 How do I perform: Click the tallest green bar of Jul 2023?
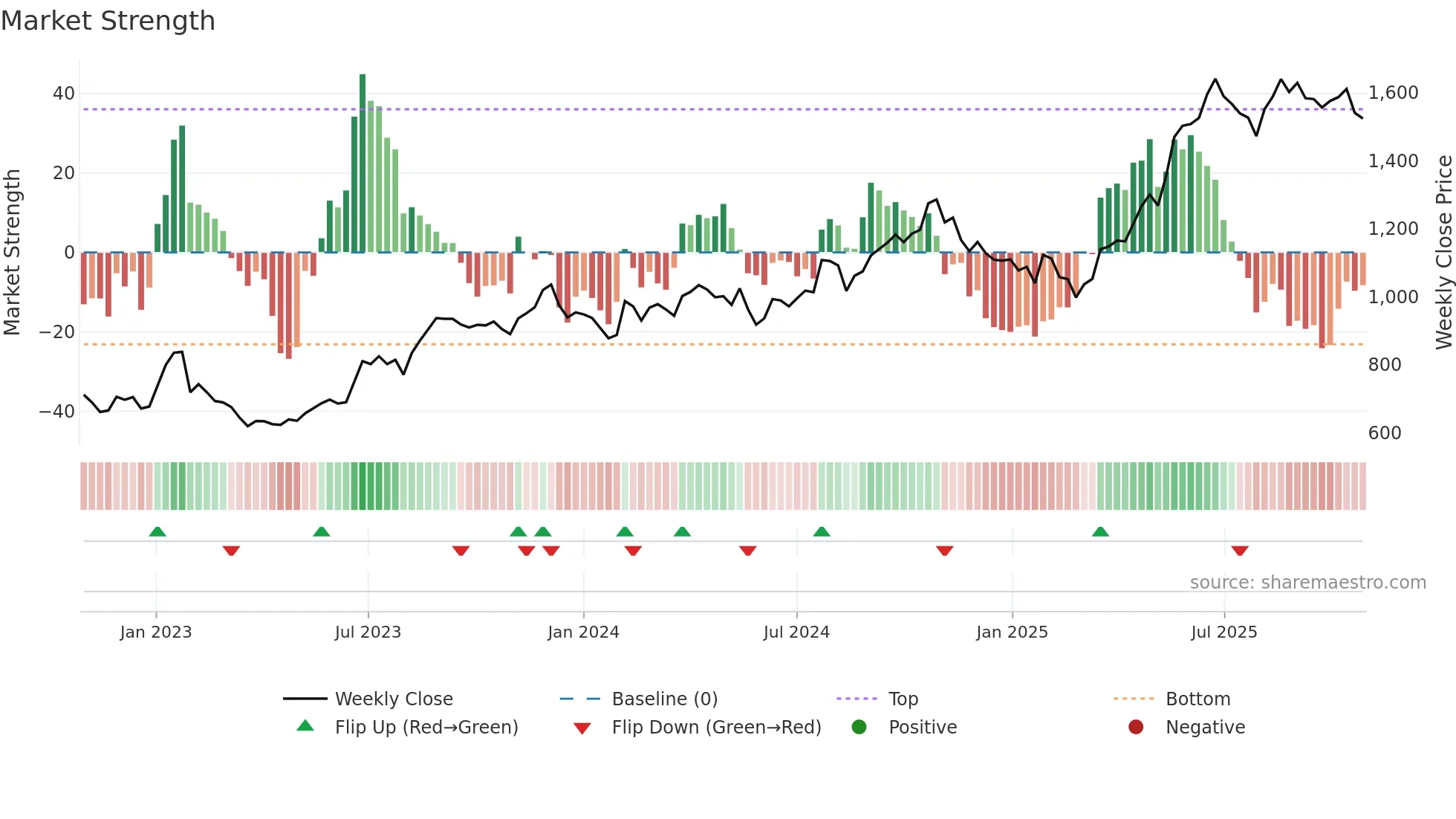363,164
